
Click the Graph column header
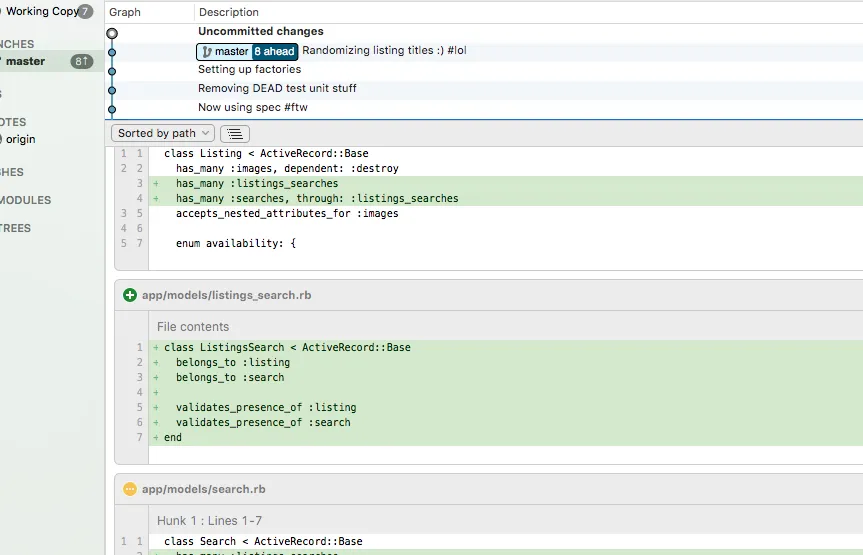125,12
